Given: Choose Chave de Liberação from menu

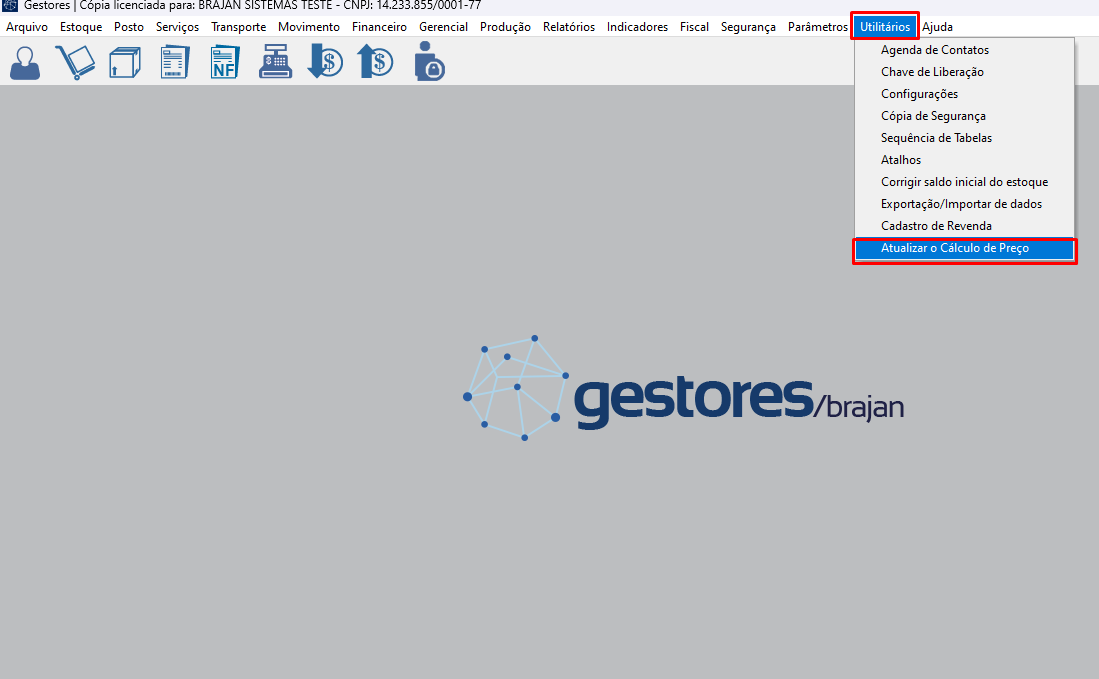Looking at the screenshot, I should coord(932,72).
